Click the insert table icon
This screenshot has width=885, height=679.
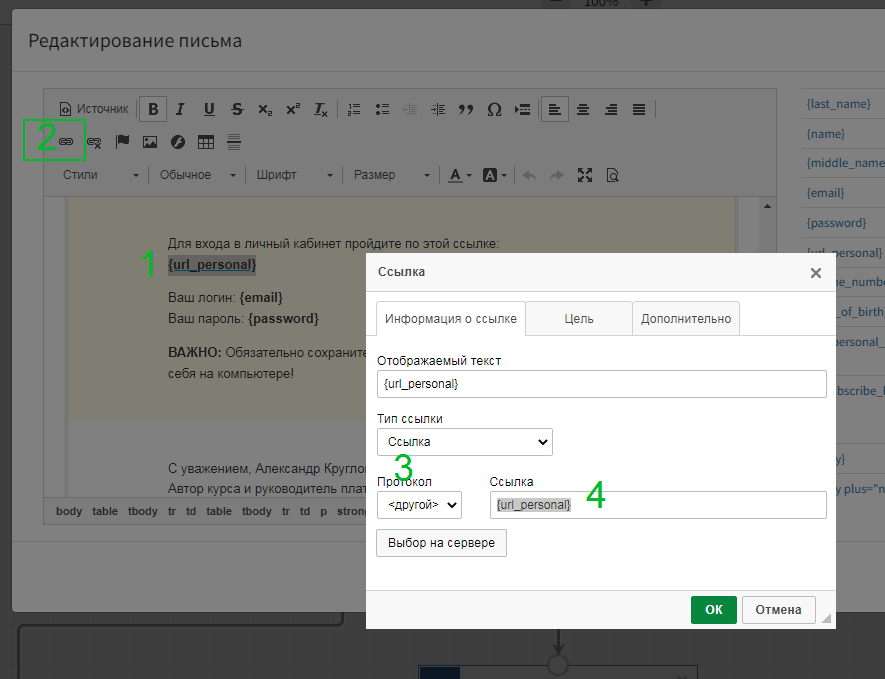pyautogui.click(x=206, y=142)
